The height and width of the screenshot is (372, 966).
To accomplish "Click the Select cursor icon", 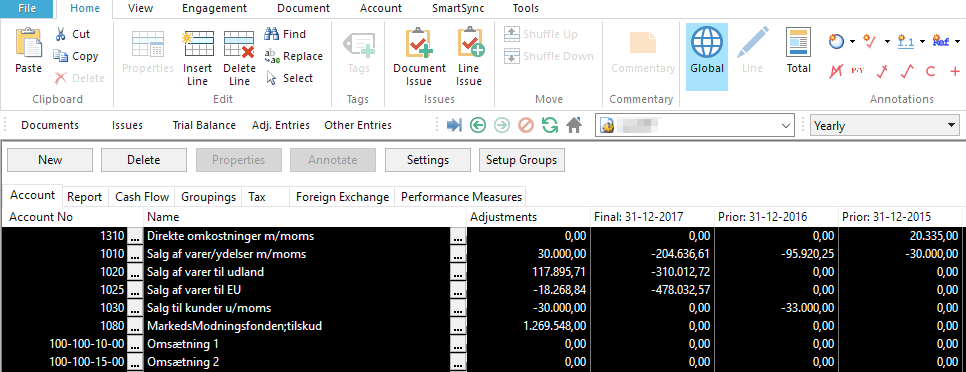I will click(x=272, y=78).
